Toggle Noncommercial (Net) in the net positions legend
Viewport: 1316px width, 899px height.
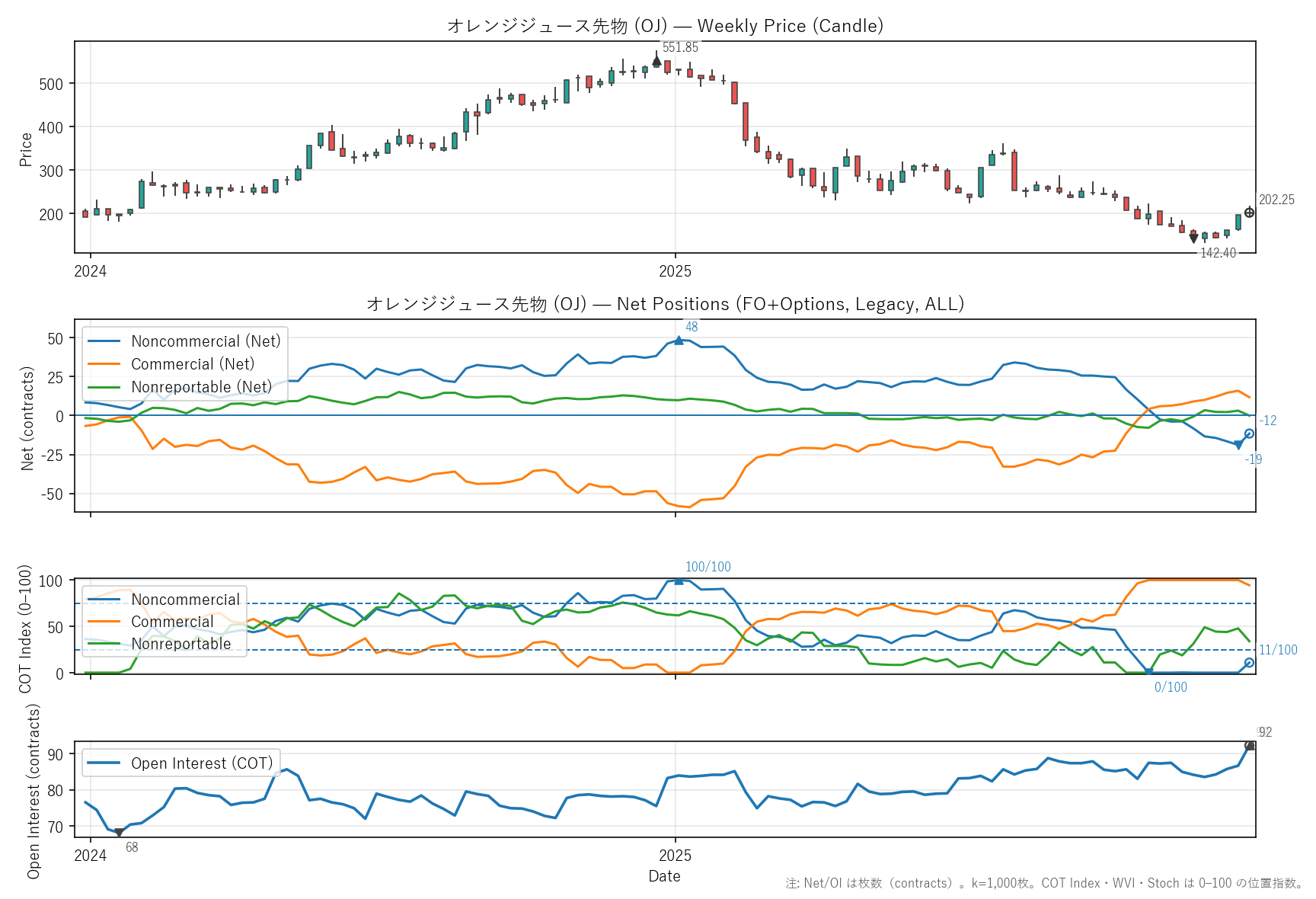coord(206,341)
